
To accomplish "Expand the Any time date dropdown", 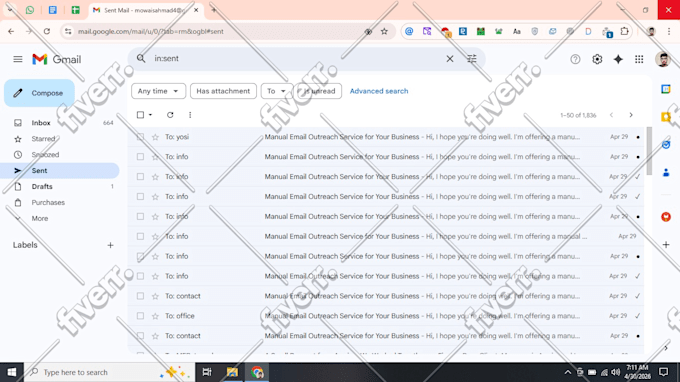I will (x=158, y=91).
